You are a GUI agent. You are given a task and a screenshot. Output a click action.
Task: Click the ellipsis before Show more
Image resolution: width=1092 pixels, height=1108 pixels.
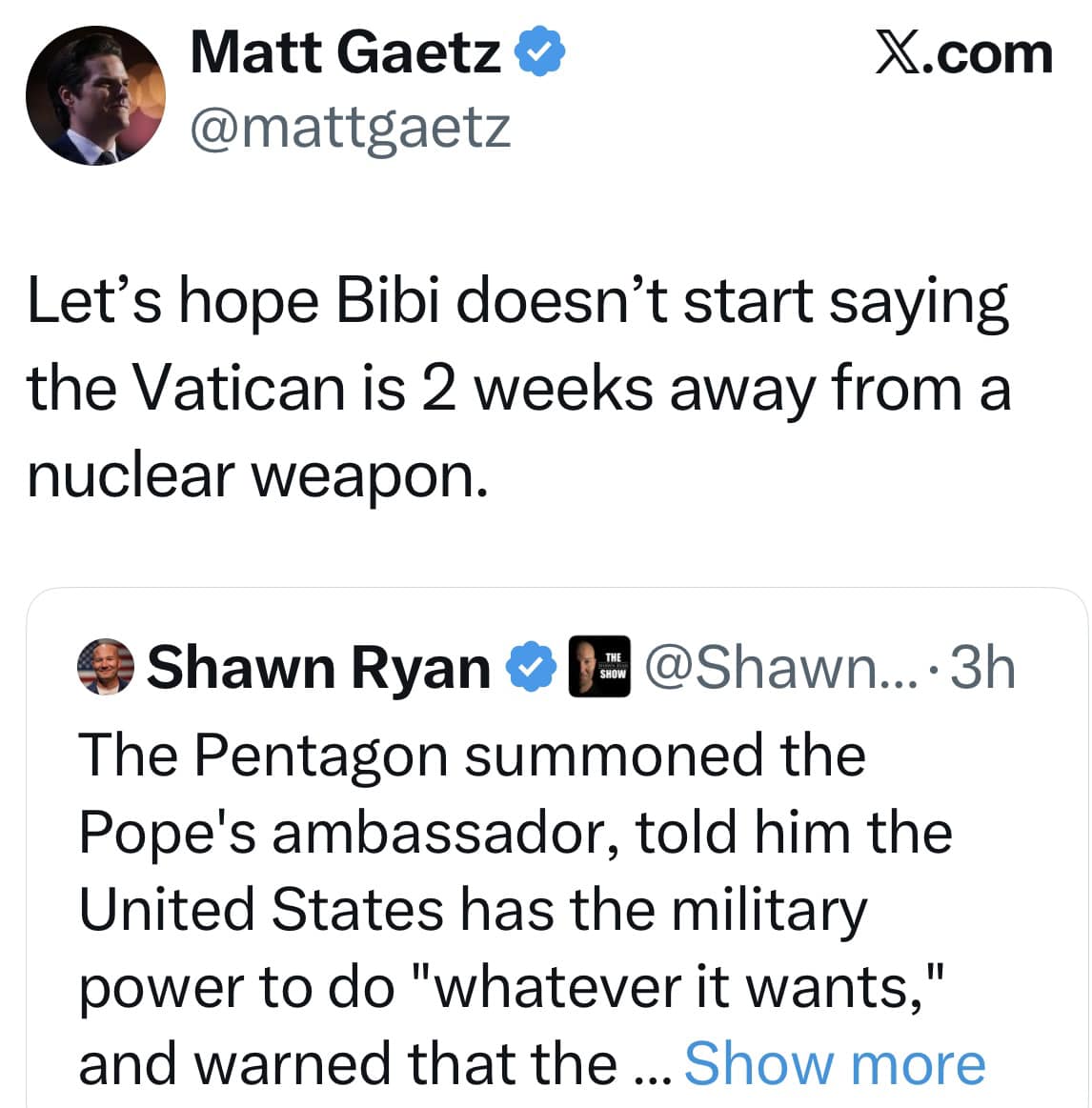pos(653,1065)
